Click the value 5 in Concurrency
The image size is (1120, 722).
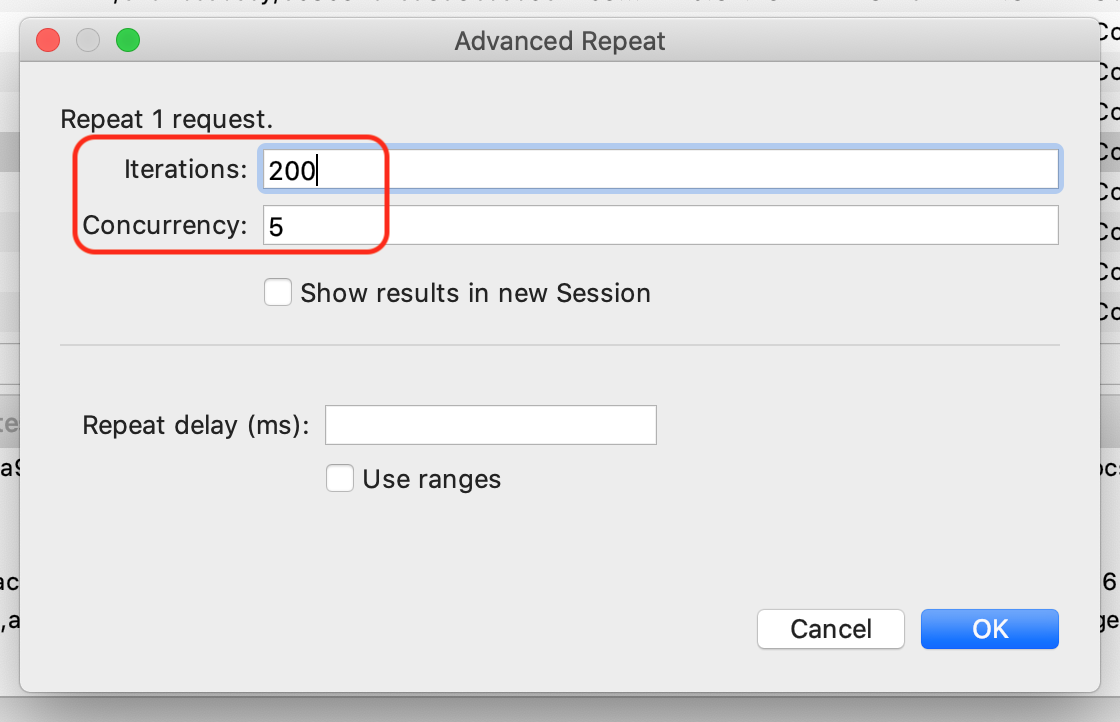276,227
